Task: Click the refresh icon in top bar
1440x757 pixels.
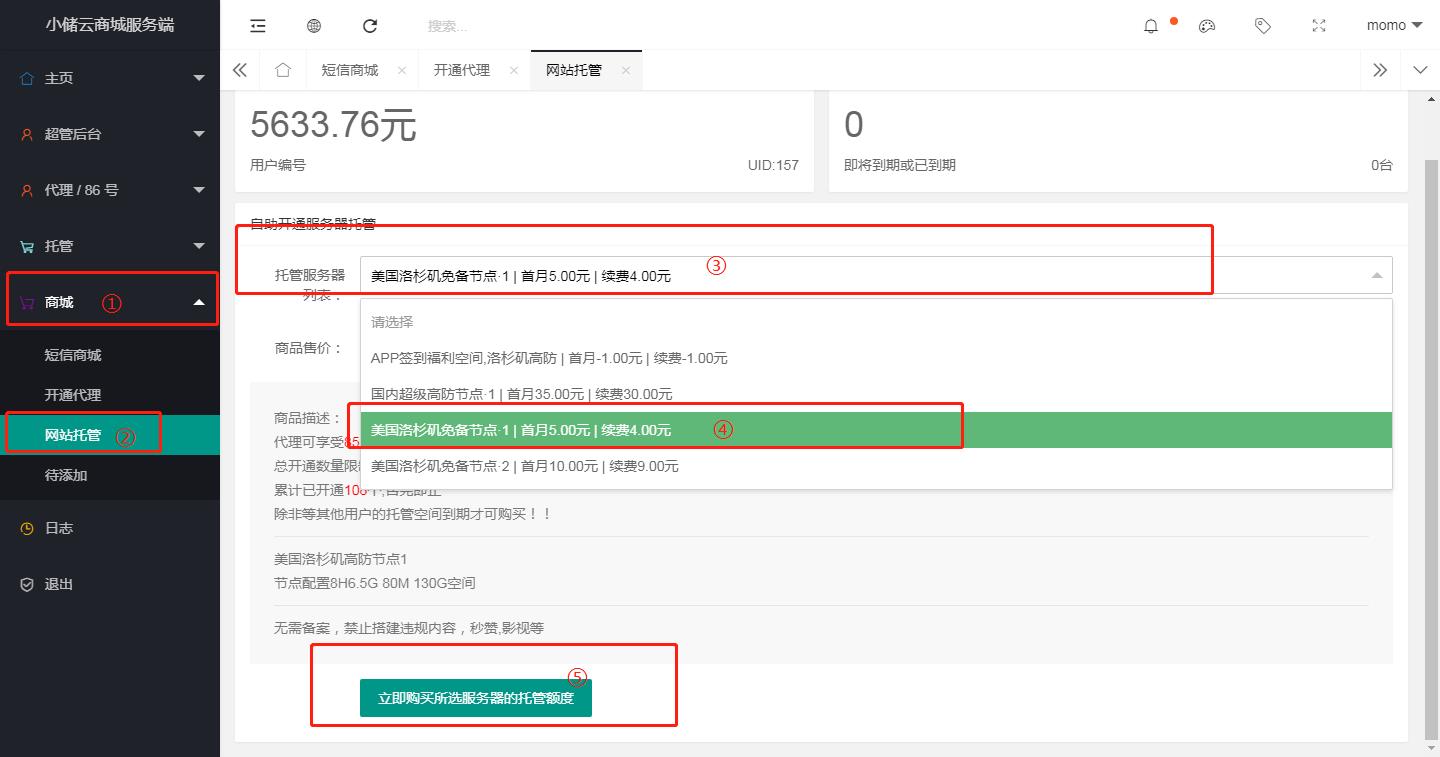Action: pos(370,26)
